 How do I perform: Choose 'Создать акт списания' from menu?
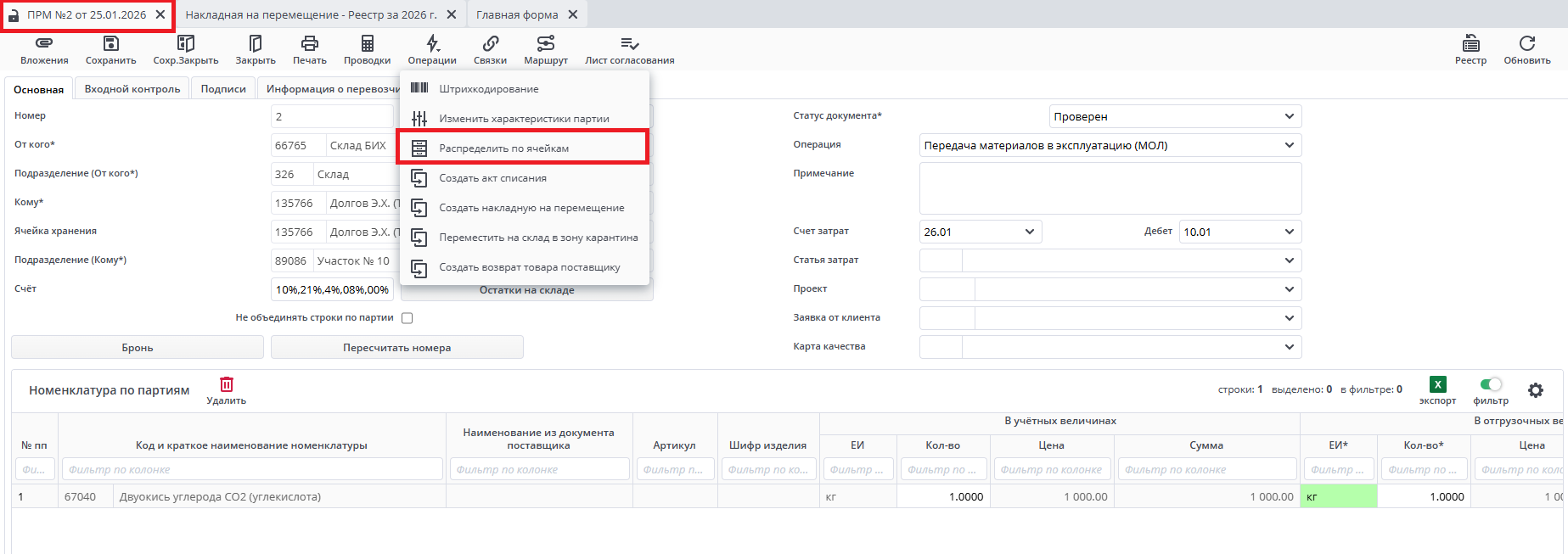tap(492, 178)
